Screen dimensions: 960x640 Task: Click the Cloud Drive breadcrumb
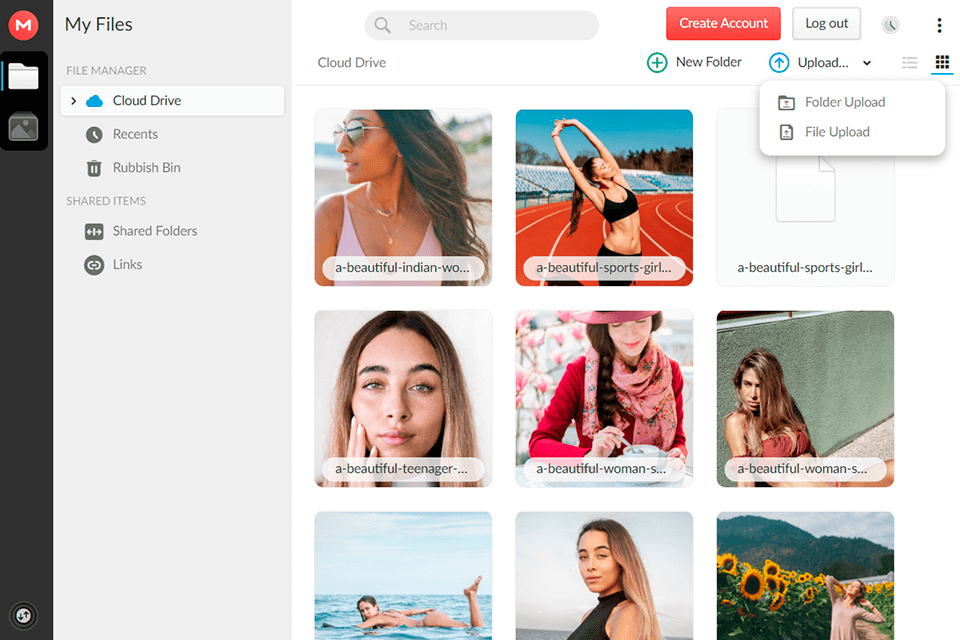coord(351,62)
